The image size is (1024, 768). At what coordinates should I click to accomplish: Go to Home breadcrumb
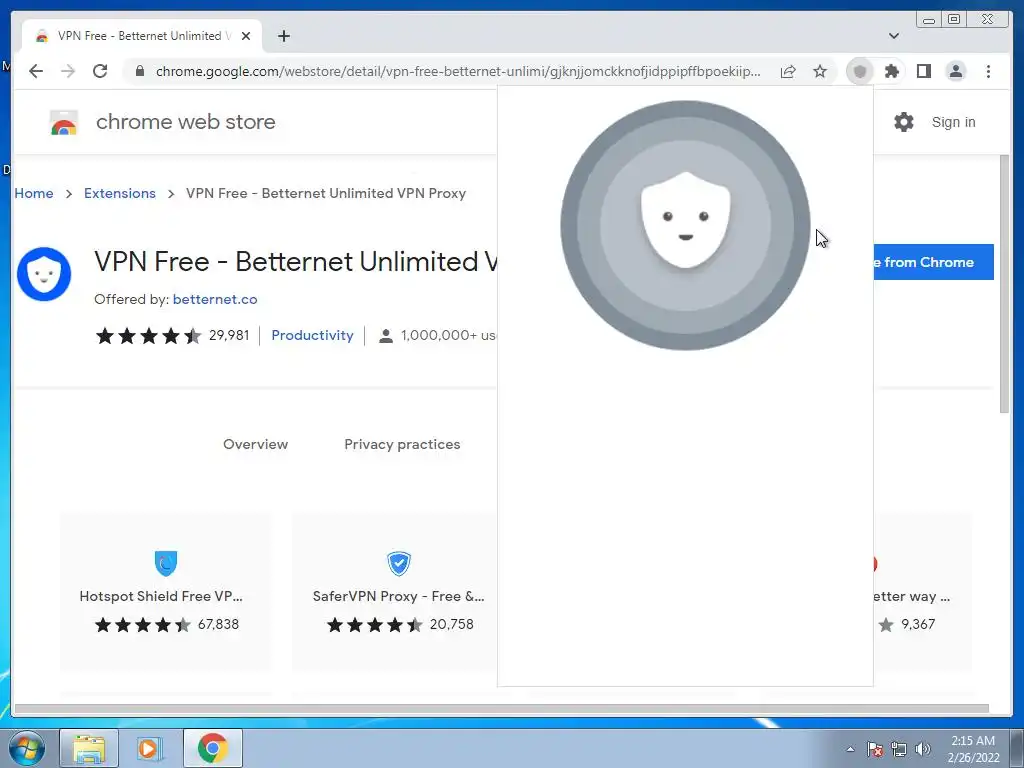click(x=34, y=193)
